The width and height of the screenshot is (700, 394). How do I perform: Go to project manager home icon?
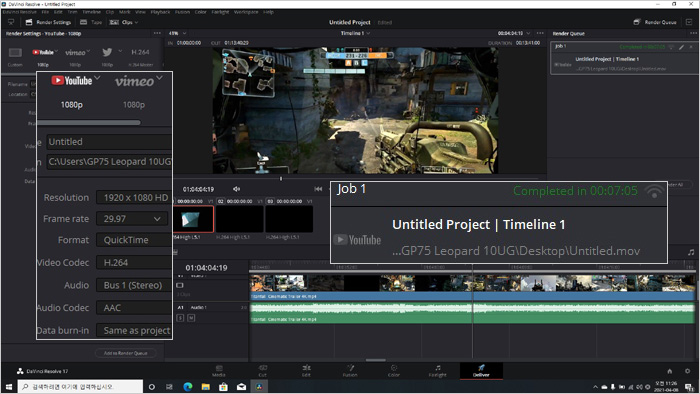pos(669,371)
